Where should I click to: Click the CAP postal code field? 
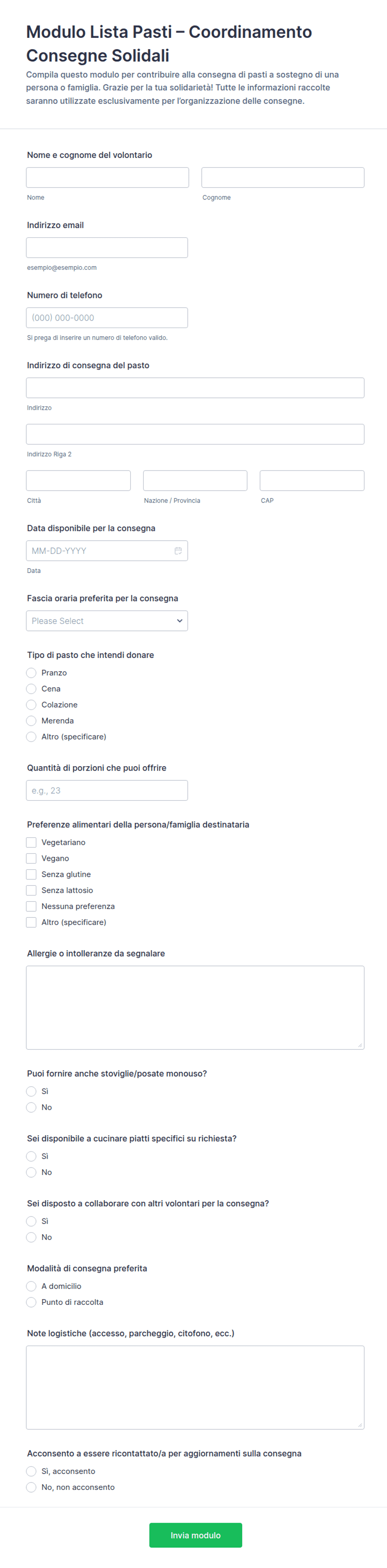tap(312, 480)
